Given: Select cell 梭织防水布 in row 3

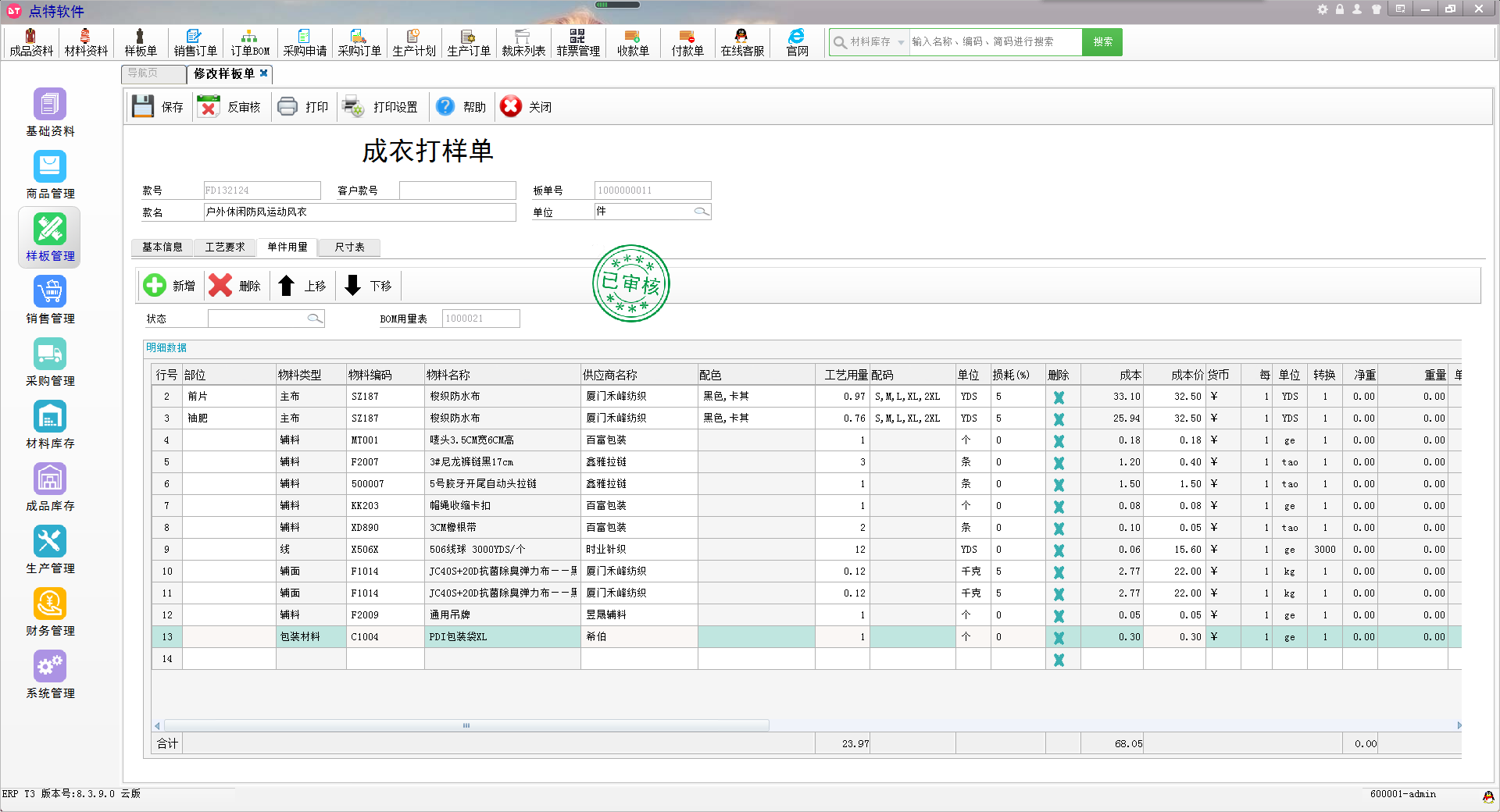Looking at the screenshot, I should pos(502,418).
